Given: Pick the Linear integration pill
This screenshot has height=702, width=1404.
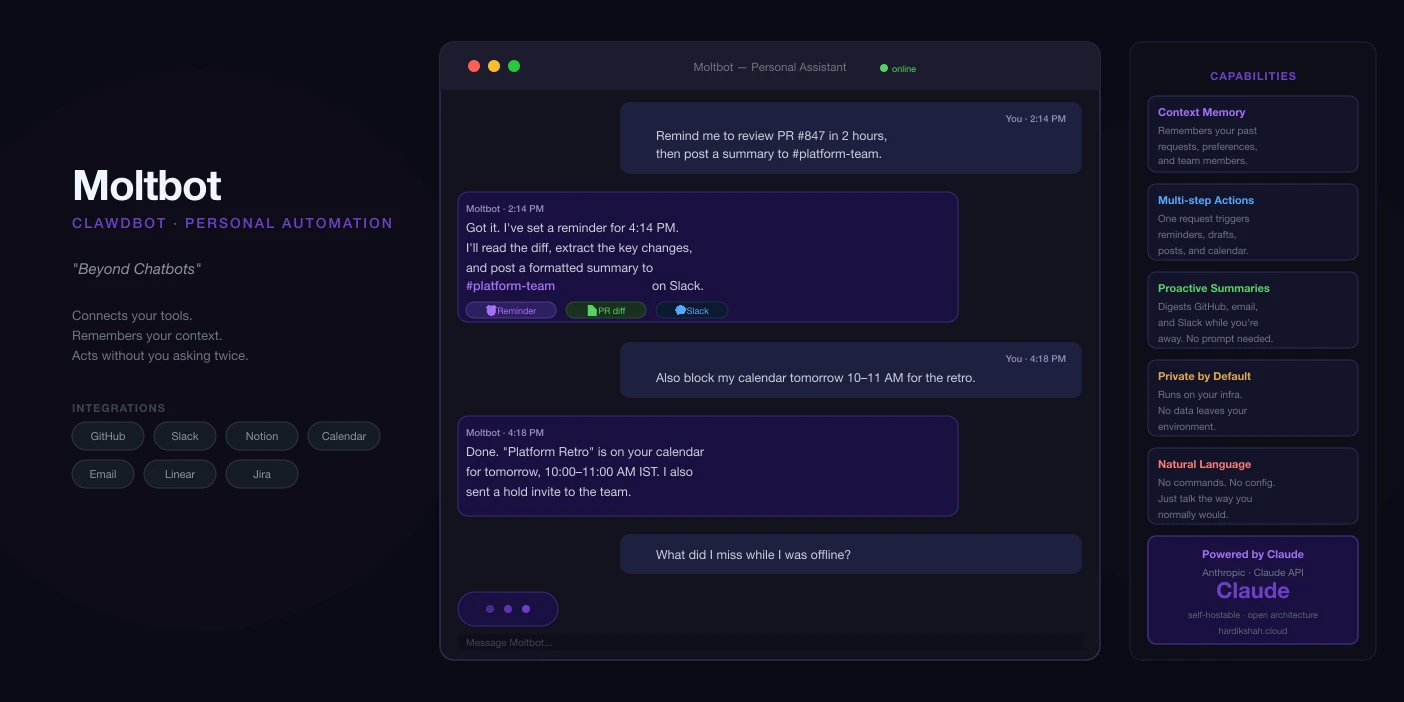Looking at the screenshot, I should [180, 474].
